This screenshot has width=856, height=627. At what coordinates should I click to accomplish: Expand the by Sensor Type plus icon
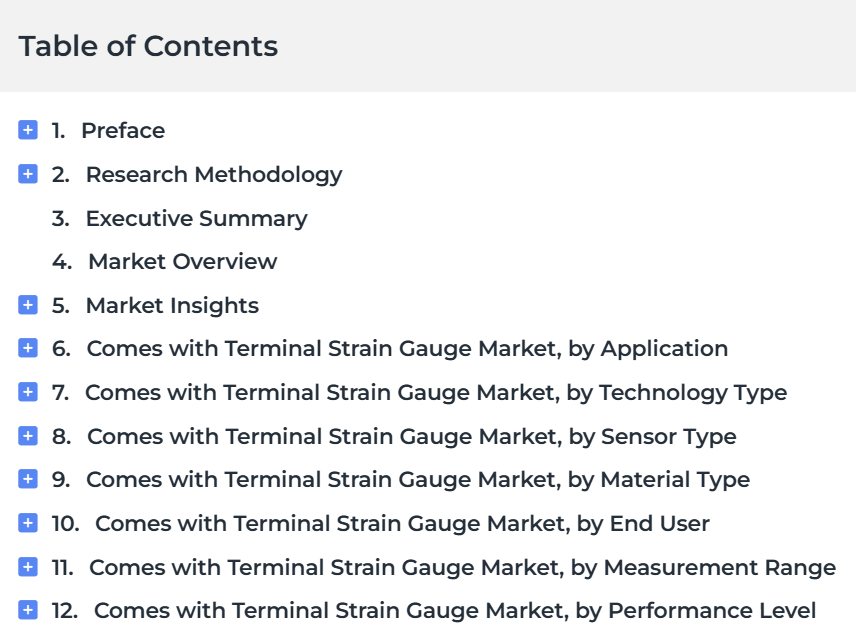28,435
